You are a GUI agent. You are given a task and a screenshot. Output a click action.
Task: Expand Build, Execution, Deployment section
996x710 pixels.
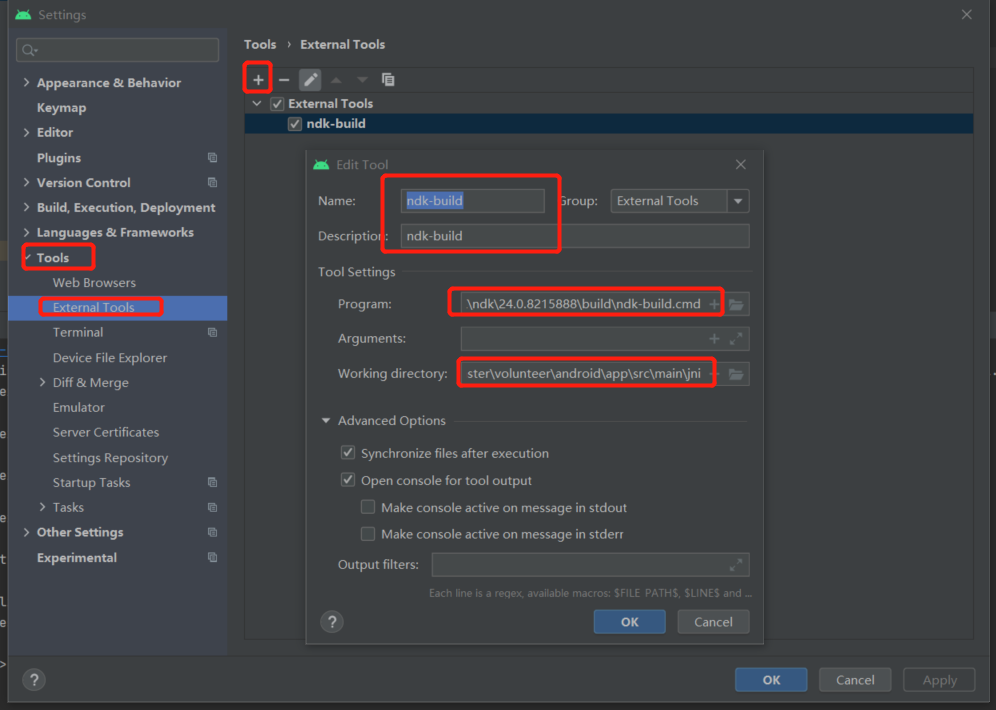(x=26, y=207)
